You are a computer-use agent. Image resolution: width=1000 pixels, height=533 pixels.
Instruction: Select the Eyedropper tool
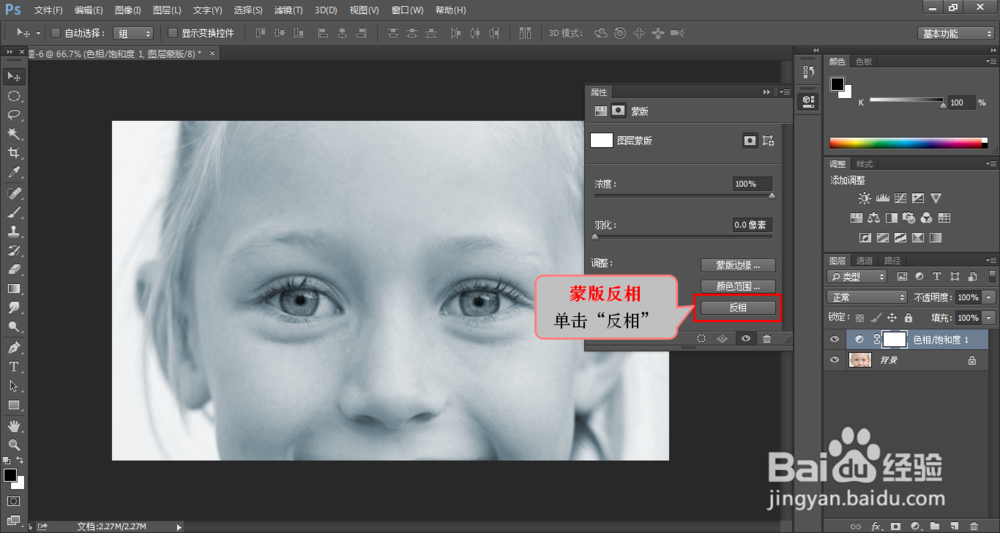pyautogui.click(x=14, y=172)
